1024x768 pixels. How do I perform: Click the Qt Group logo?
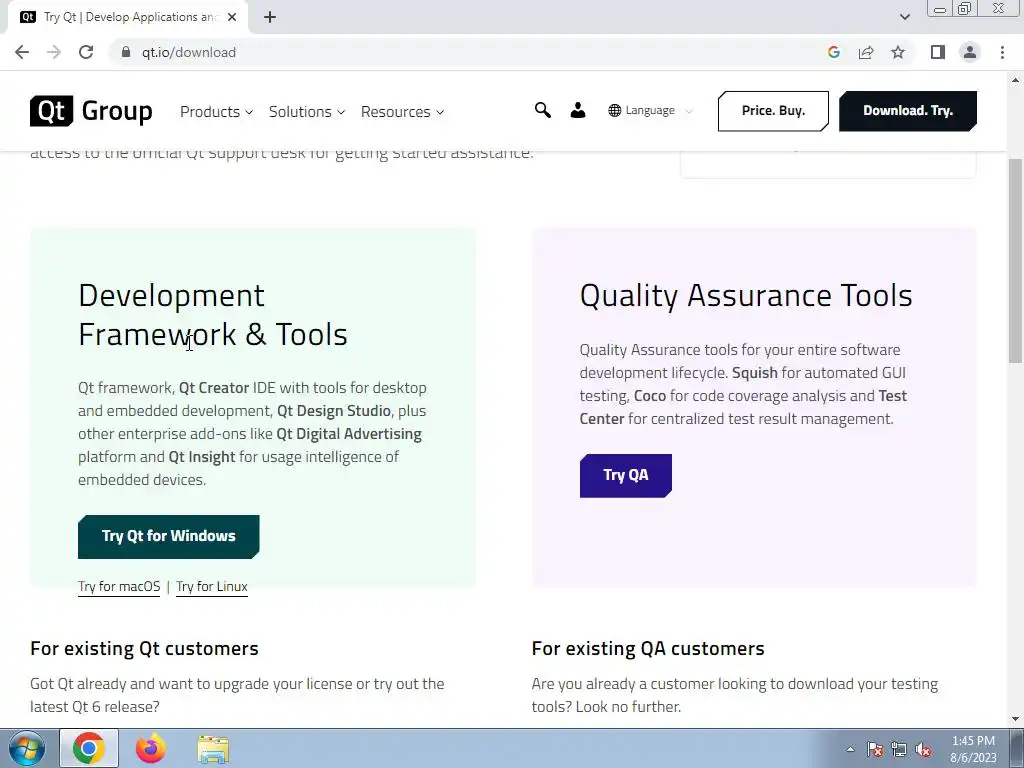91,111
